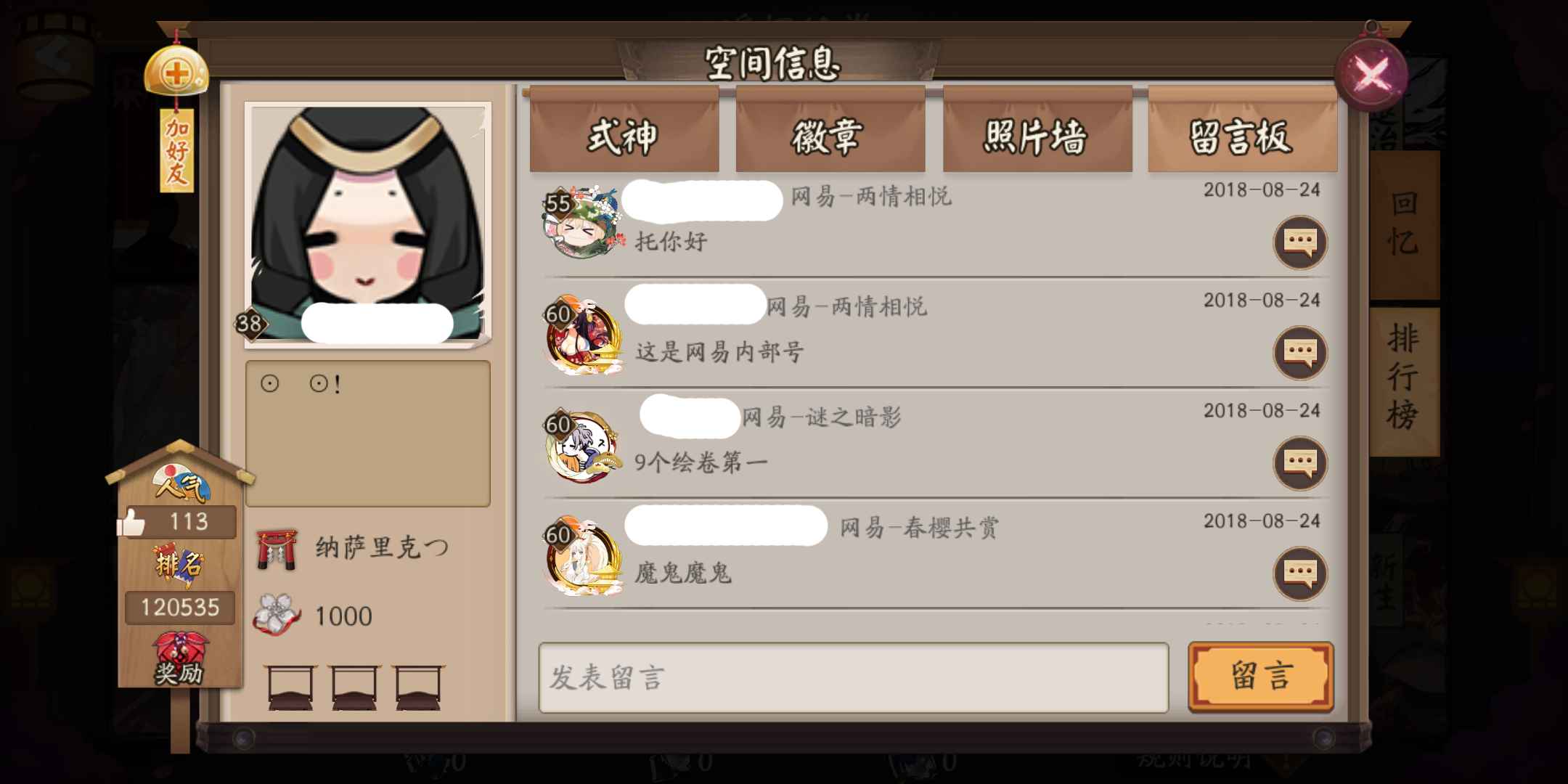Tap the player's large avatar portrait
This screenshot has width=1568, height=784.
(368, 224)
